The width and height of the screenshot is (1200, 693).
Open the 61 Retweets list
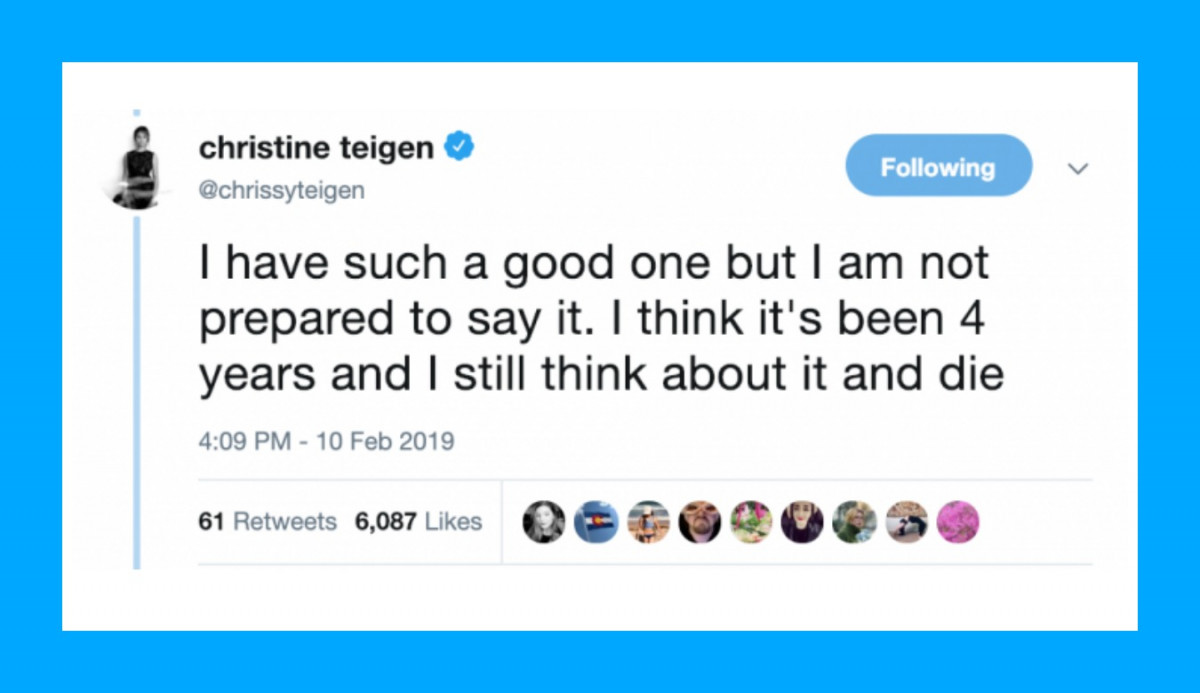coord(267,521)
